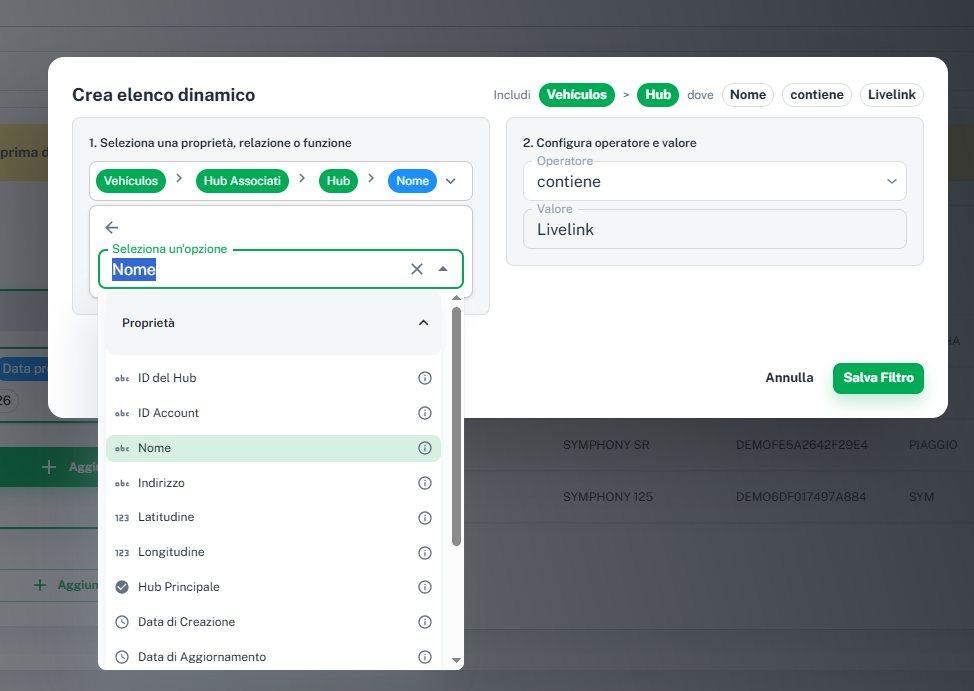Screen dimensions: 974x691
Task: Click the Salva Filtro button
Action: (x=878, y=378)
